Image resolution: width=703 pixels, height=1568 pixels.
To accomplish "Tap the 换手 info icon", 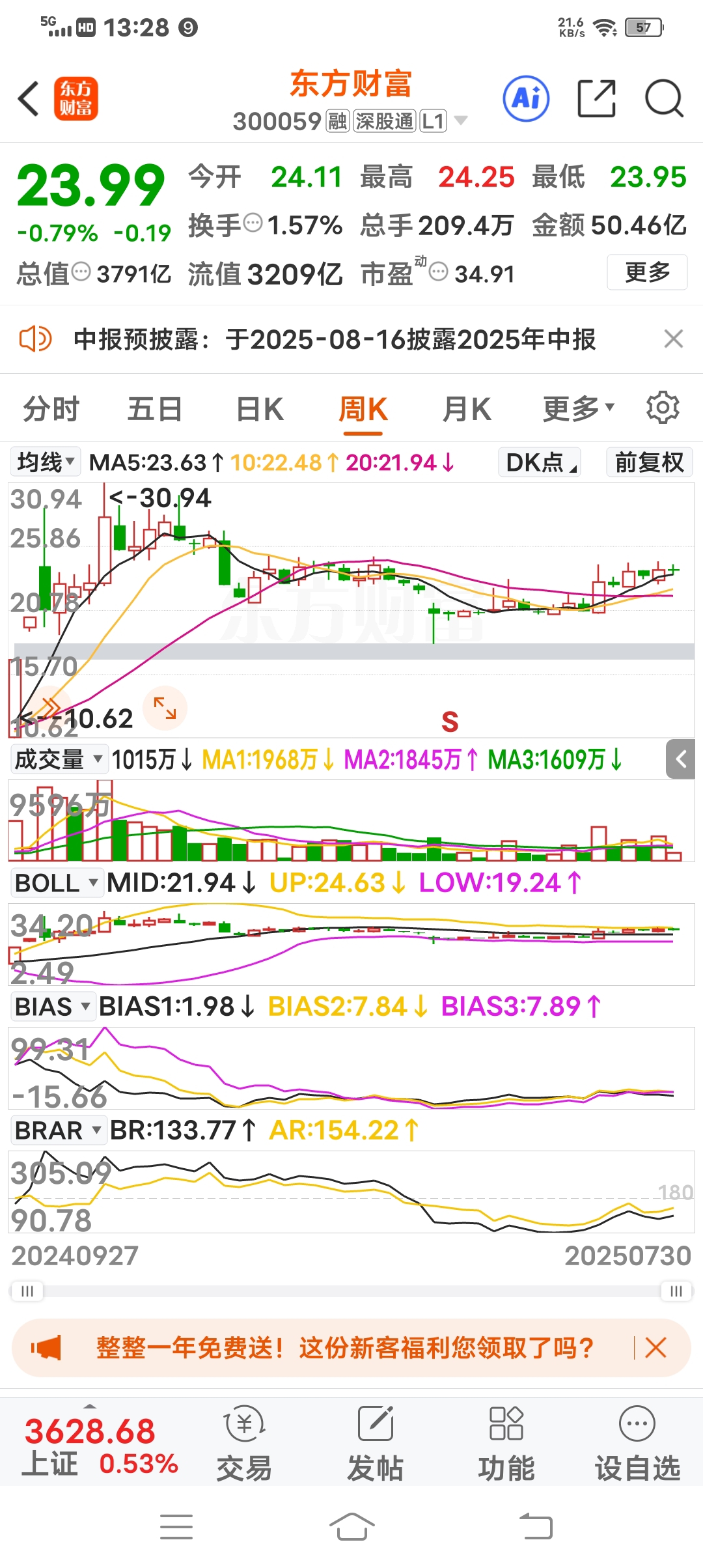I will [x=253, y=223].
